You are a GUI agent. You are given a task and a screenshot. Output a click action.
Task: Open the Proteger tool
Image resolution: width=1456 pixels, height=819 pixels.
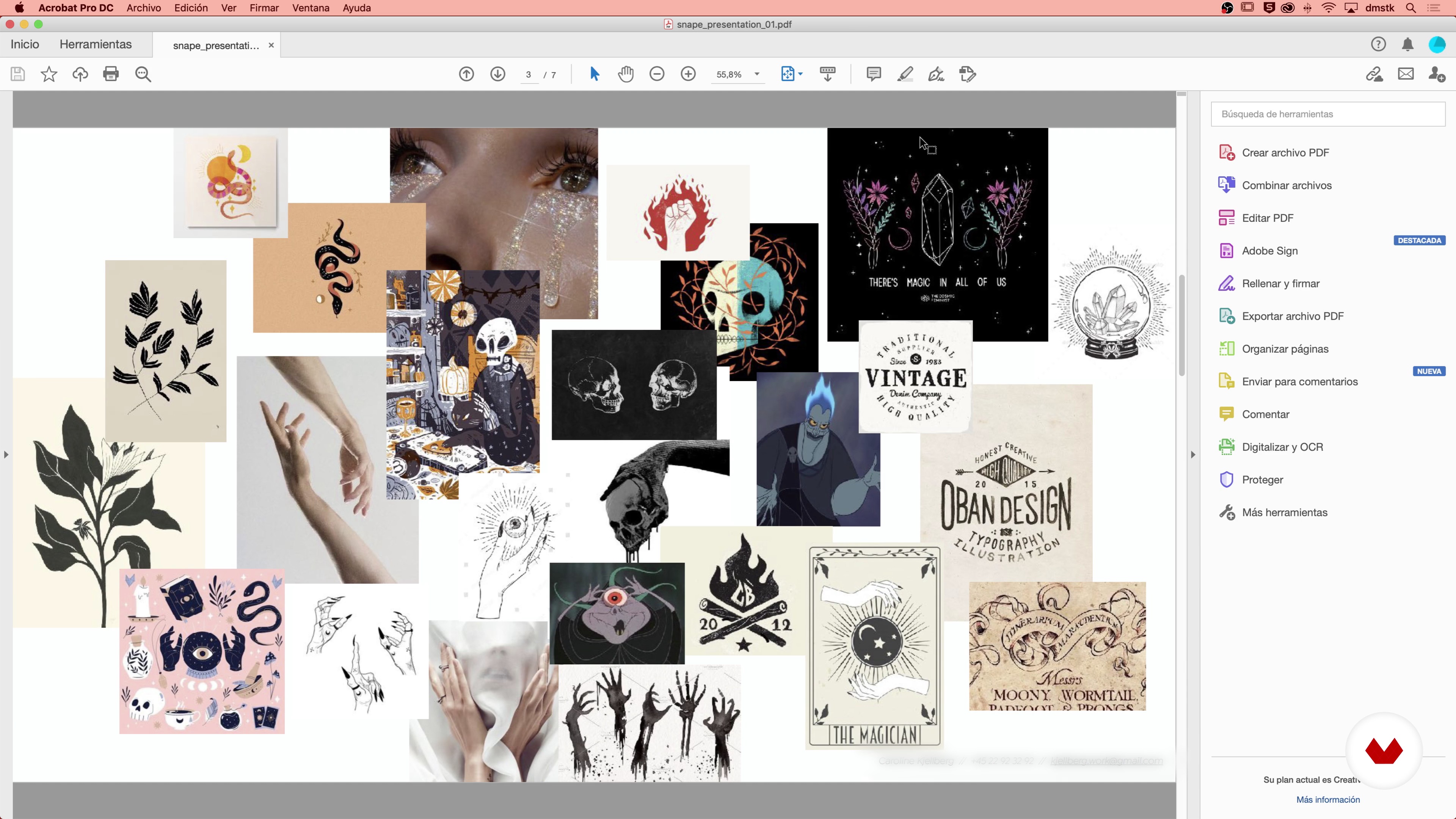coord(1262,480)
